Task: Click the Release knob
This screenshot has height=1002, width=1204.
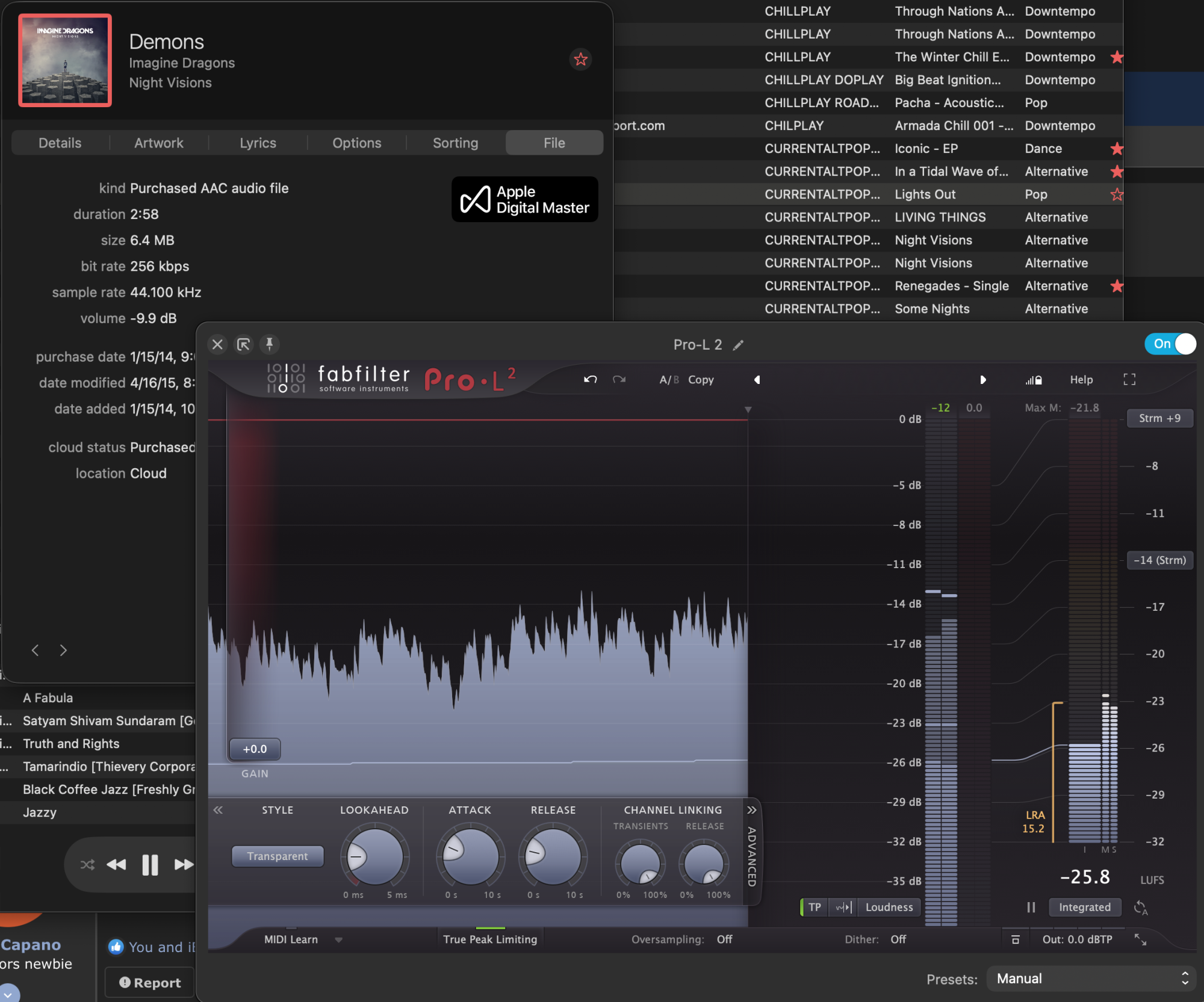Action: [553, 856]
